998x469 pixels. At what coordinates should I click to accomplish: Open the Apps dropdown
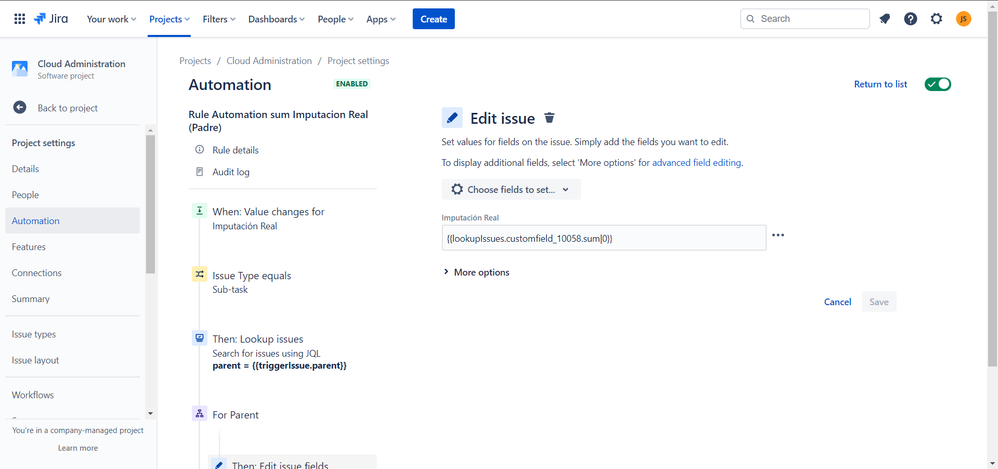[381, 19]
